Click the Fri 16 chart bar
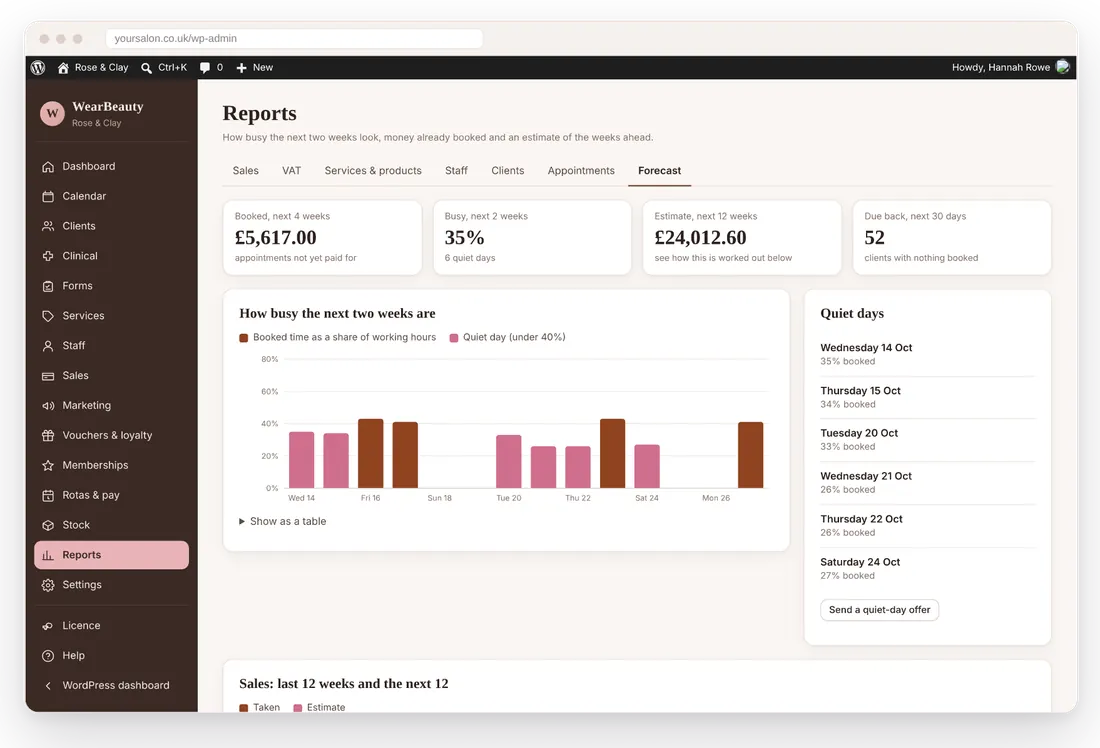1100x748 pixels. [x=370, y=453]
